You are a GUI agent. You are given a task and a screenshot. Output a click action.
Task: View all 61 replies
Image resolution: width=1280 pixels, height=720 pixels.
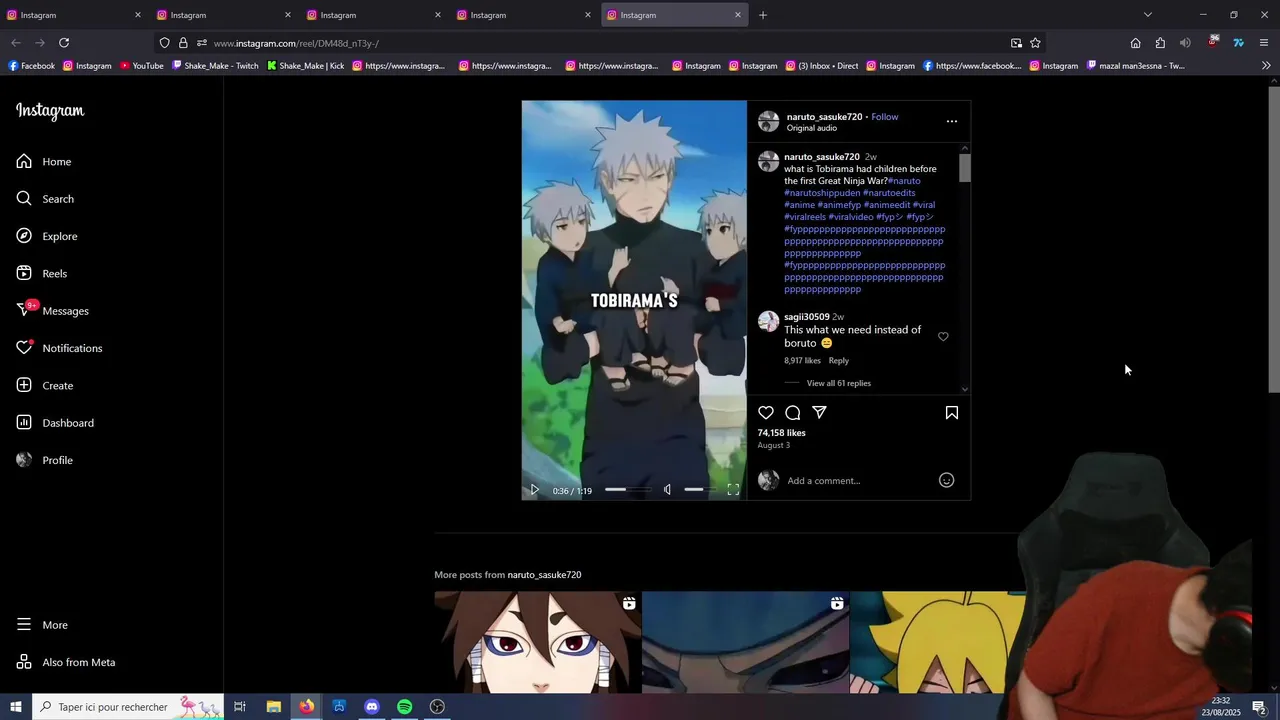click(x=839, y=383)
